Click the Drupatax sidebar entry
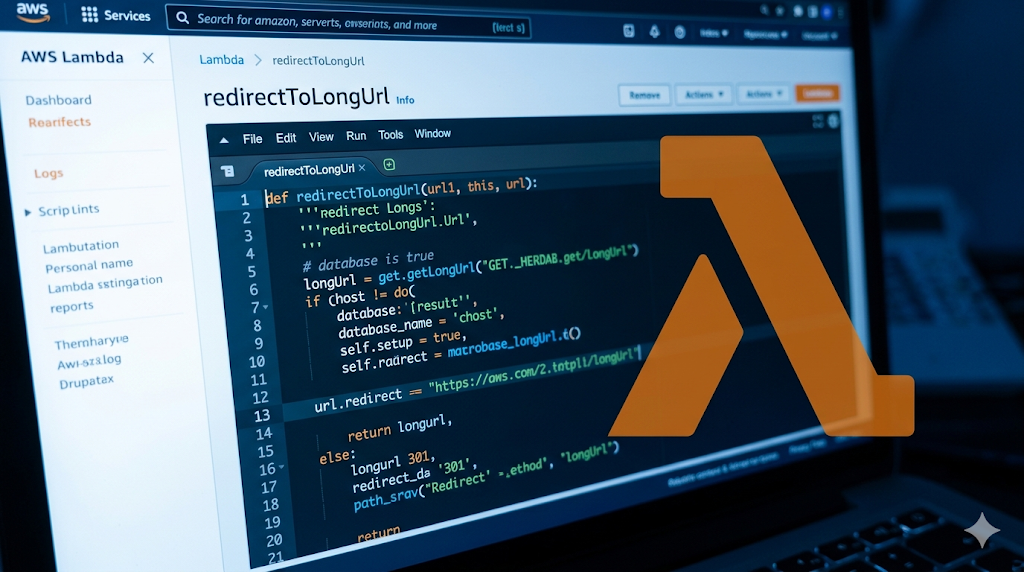The width and height of the screenshot is (1024, 572). (86, 381)
